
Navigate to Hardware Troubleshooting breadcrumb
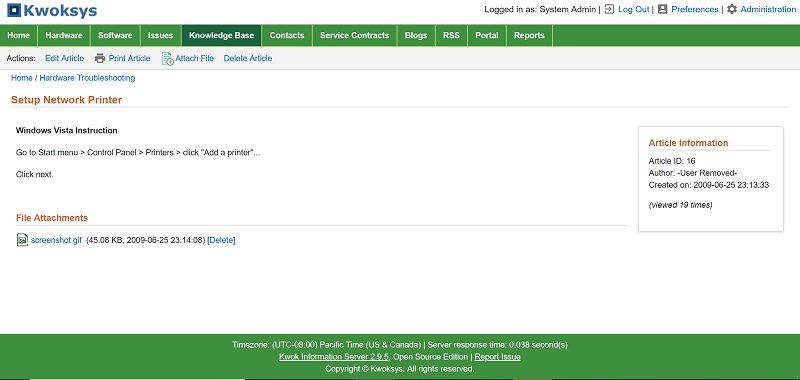click(87, 78)
